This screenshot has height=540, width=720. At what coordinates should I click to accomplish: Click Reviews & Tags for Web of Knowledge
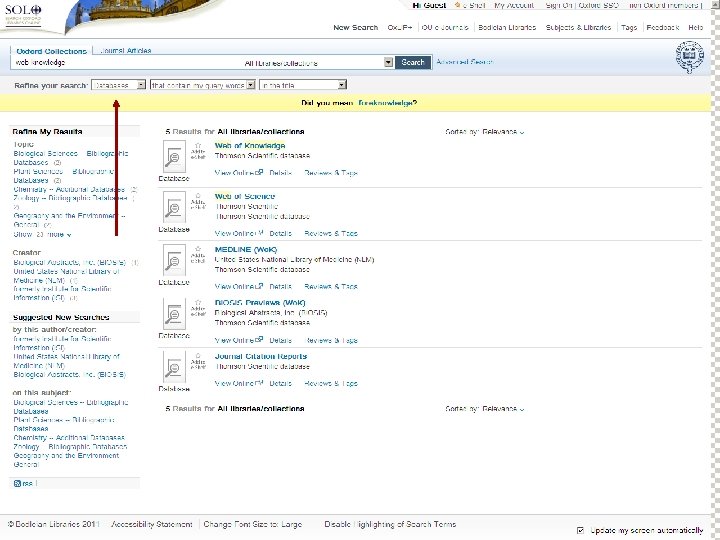tap(331, 173)
